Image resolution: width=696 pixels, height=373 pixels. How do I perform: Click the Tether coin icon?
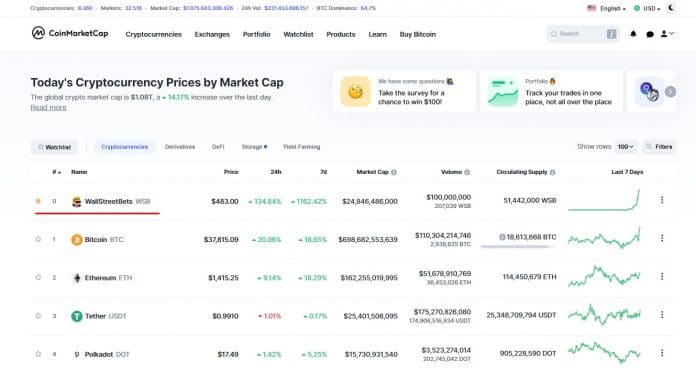(77, 316)
